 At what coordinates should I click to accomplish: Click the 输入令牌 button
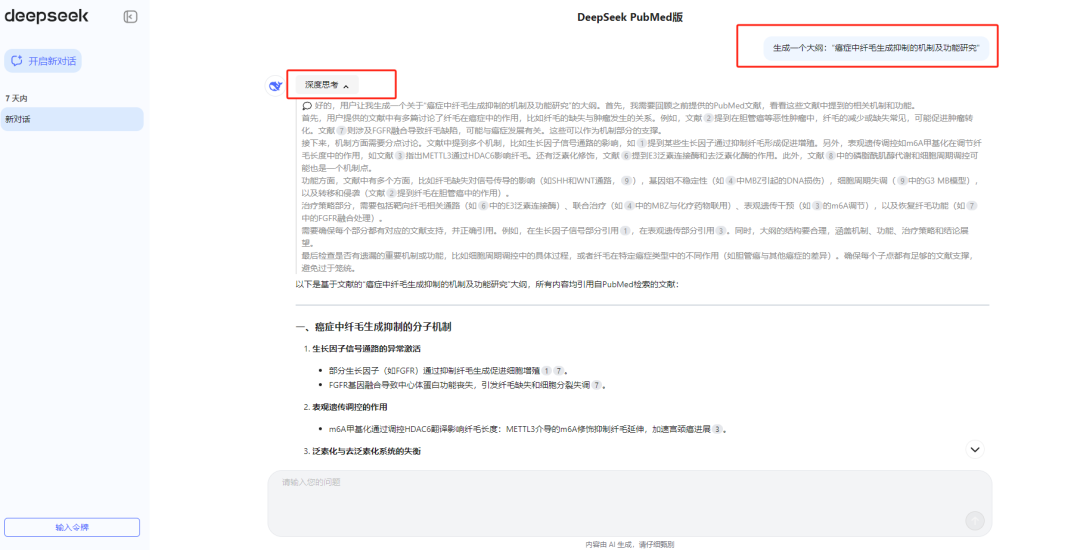[72, 527]
